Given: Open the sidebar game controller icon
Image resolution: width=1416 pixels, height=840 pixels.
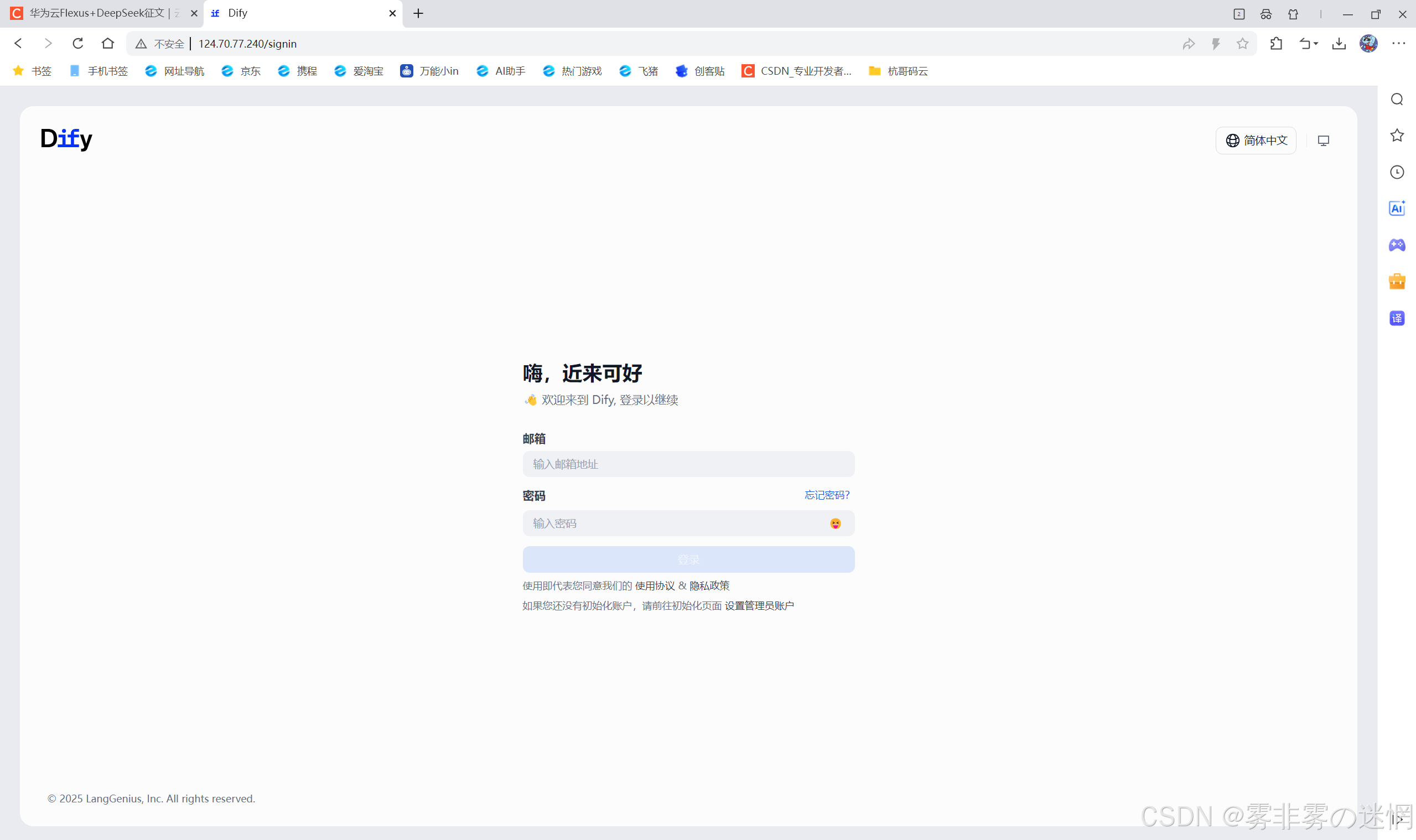Looking at the screenshot, I should tap(1397, 245).
